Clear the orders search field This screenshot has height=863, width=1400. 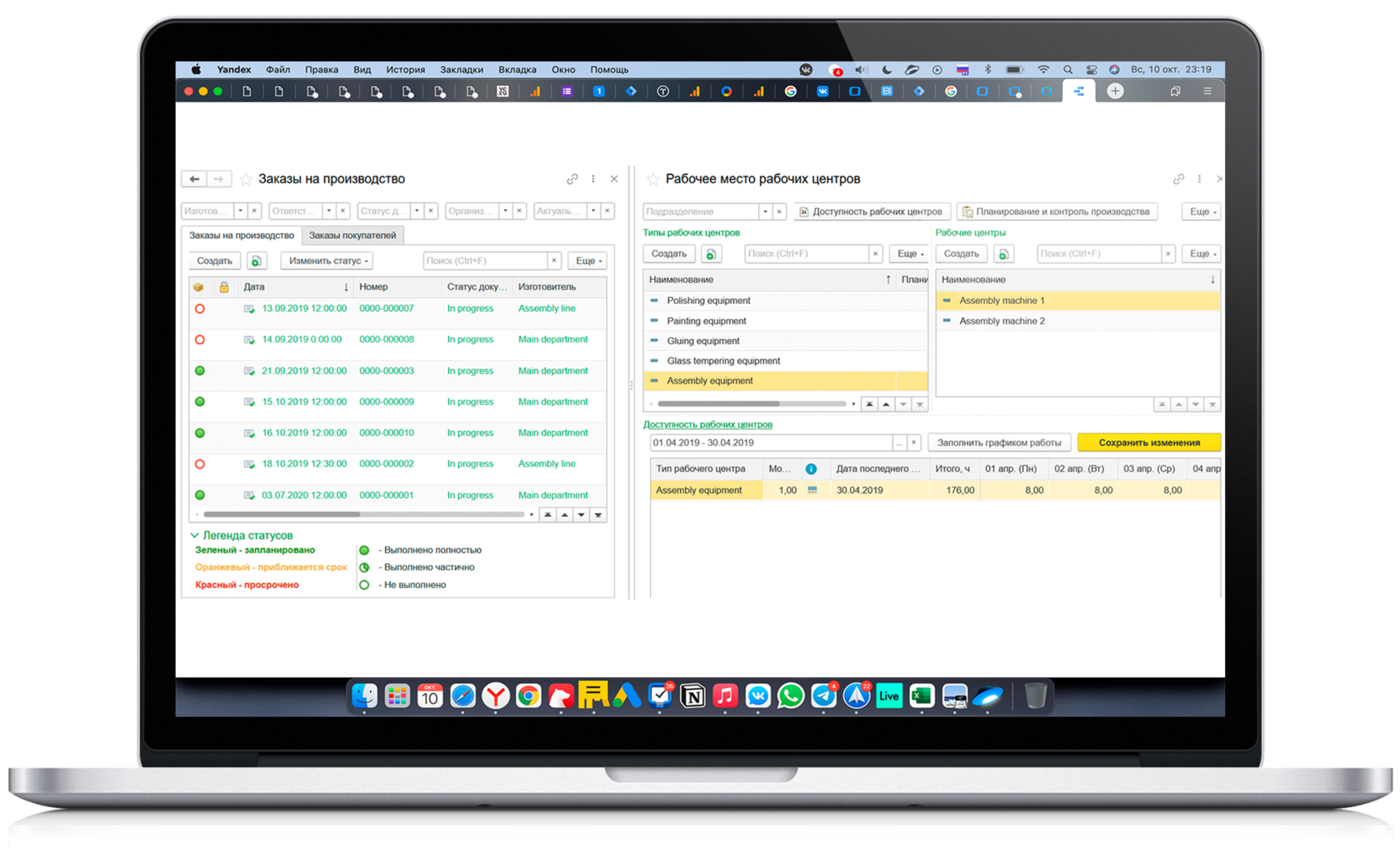point(554,261)
